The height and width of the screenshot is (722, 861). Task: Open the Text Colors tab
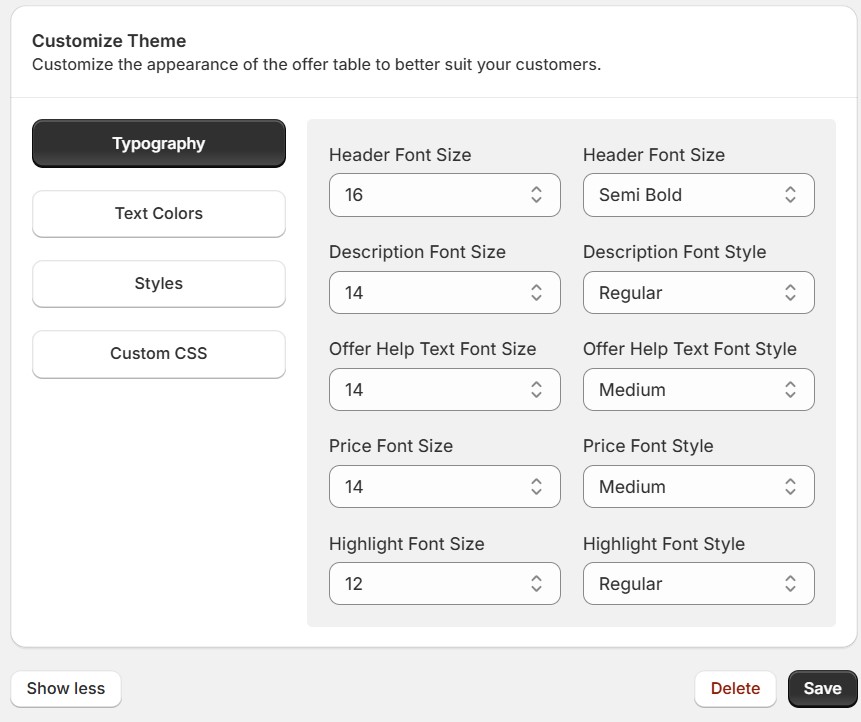(158, 214)
